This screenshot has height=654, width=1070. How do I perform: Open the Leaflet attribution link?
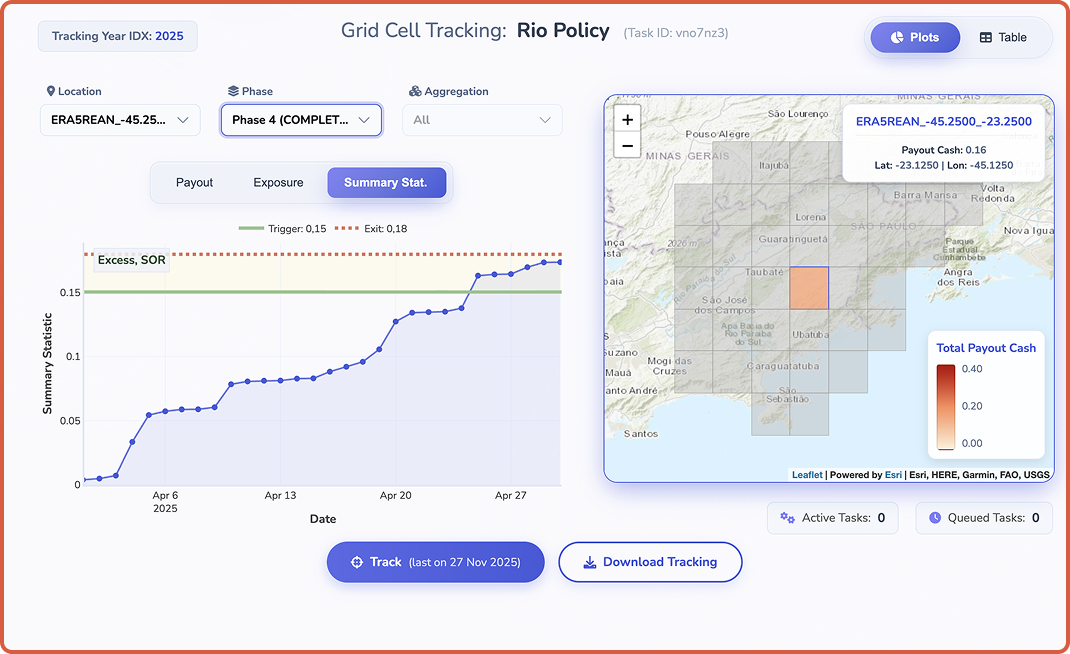(x=807, y=474)
